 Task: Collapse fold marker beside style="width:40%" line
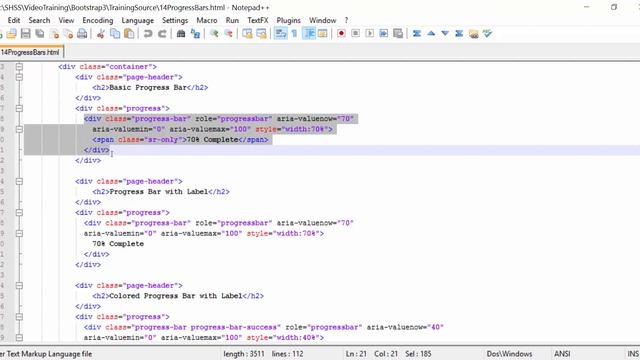point(19,338)
